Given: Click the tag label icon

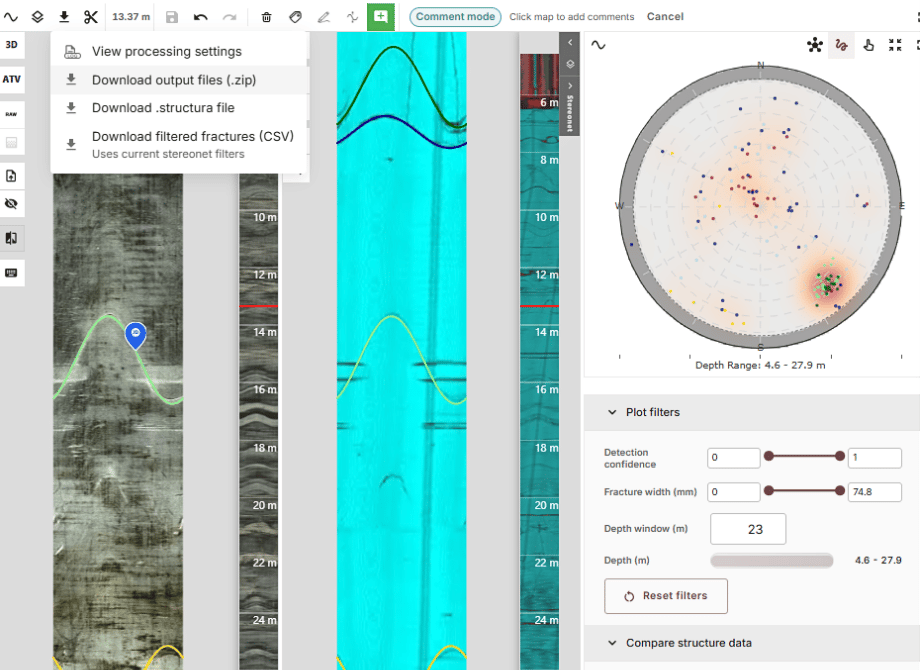Looking at the screenshot, I should [x=296, y=17].
